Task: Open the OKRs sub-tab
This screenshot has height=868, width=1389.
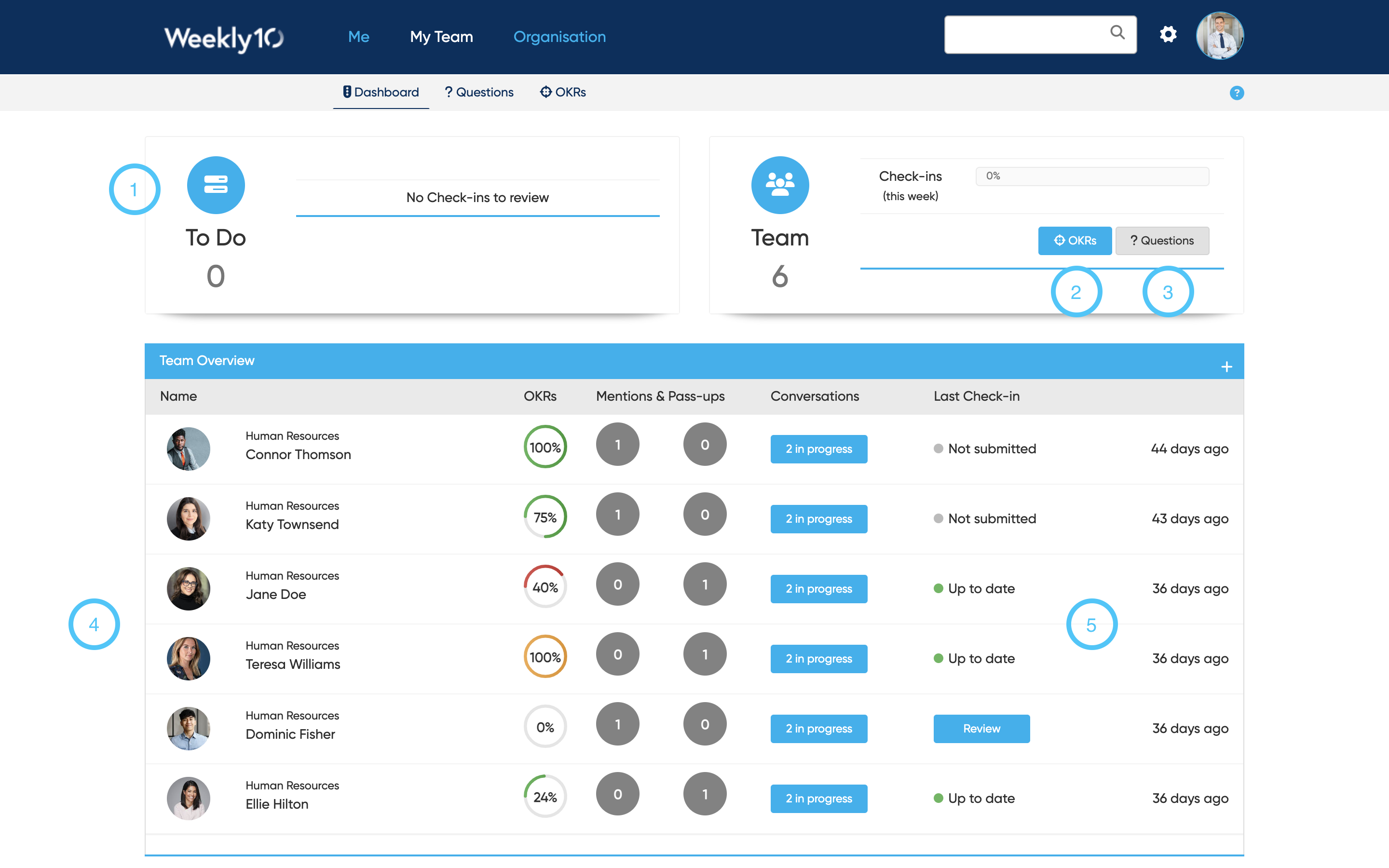Action: (562, 93)
